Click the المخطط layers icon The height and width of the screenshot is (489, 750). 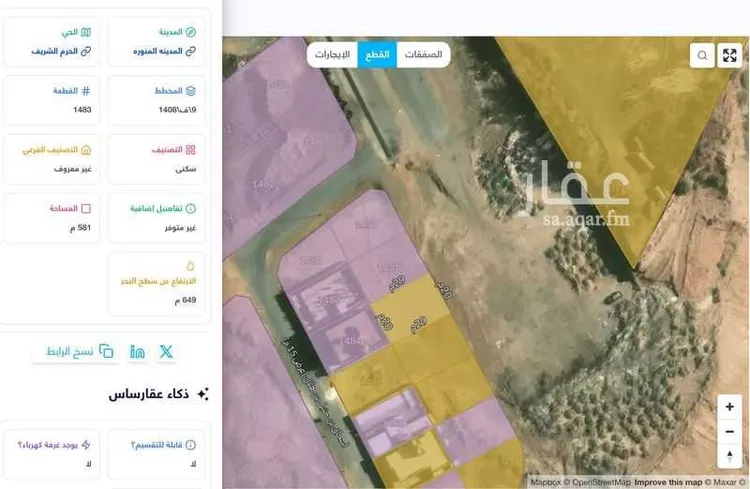tap(190, 91)
